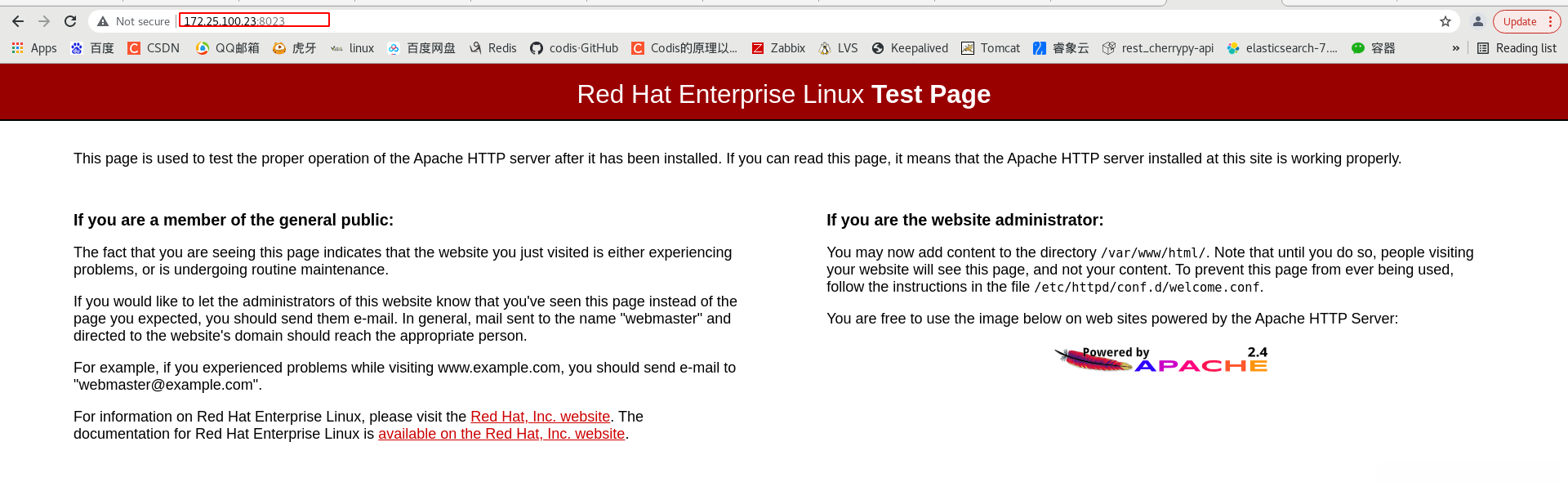Open the Not secure site info warning
The image size is (1568, 491).
(133, 21)
